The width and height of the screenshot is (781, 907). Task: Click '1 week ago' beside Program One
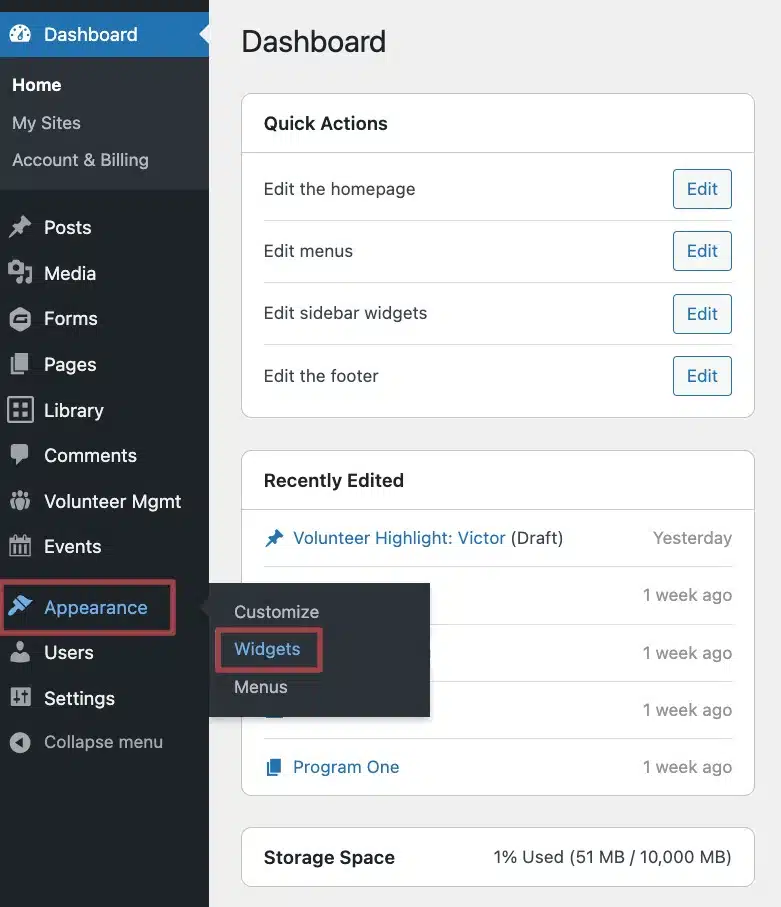(x=687, y=767)
